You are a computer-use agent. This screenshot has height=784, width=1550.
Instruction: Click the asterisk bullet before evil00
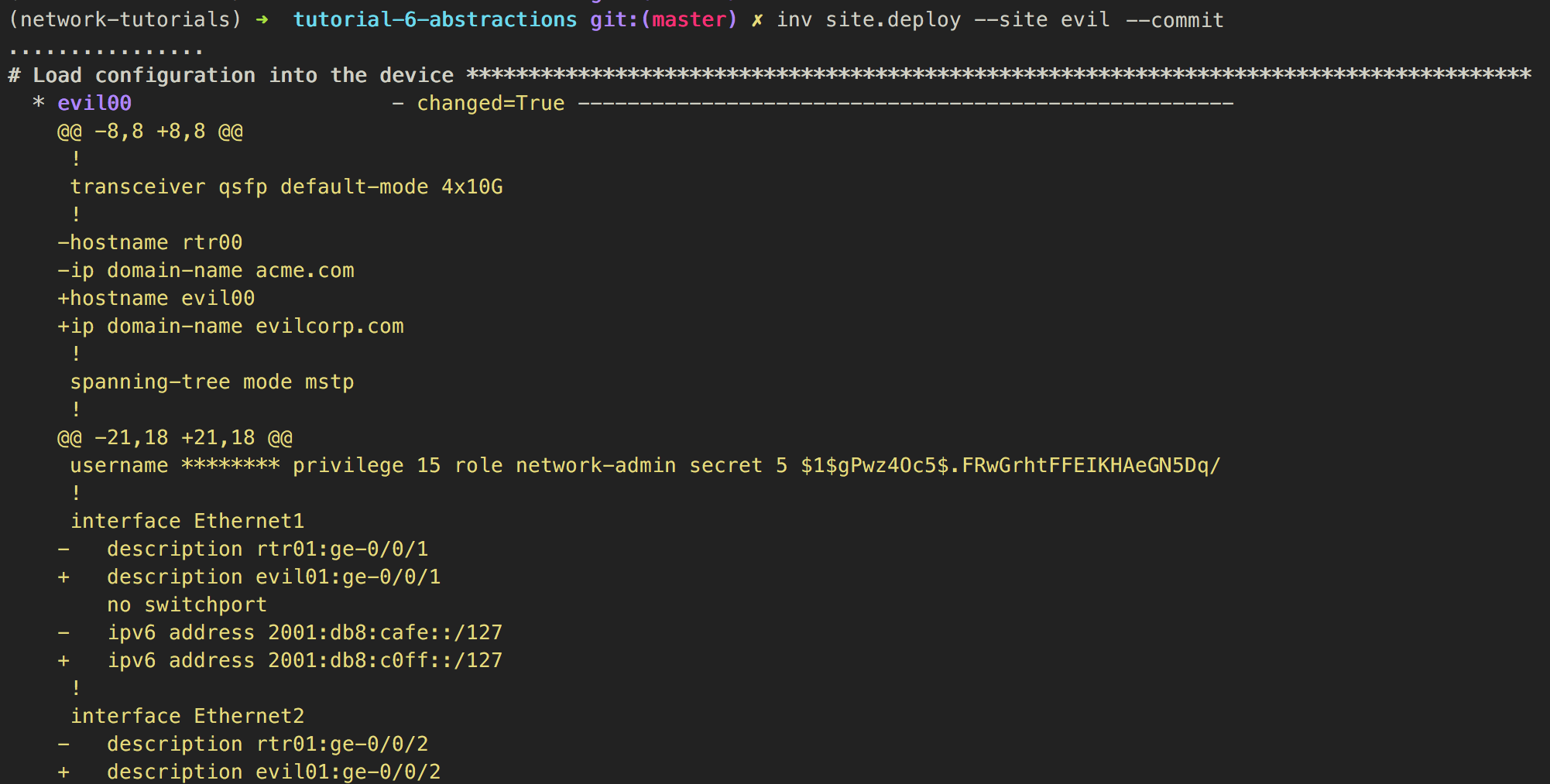point(39,102)
